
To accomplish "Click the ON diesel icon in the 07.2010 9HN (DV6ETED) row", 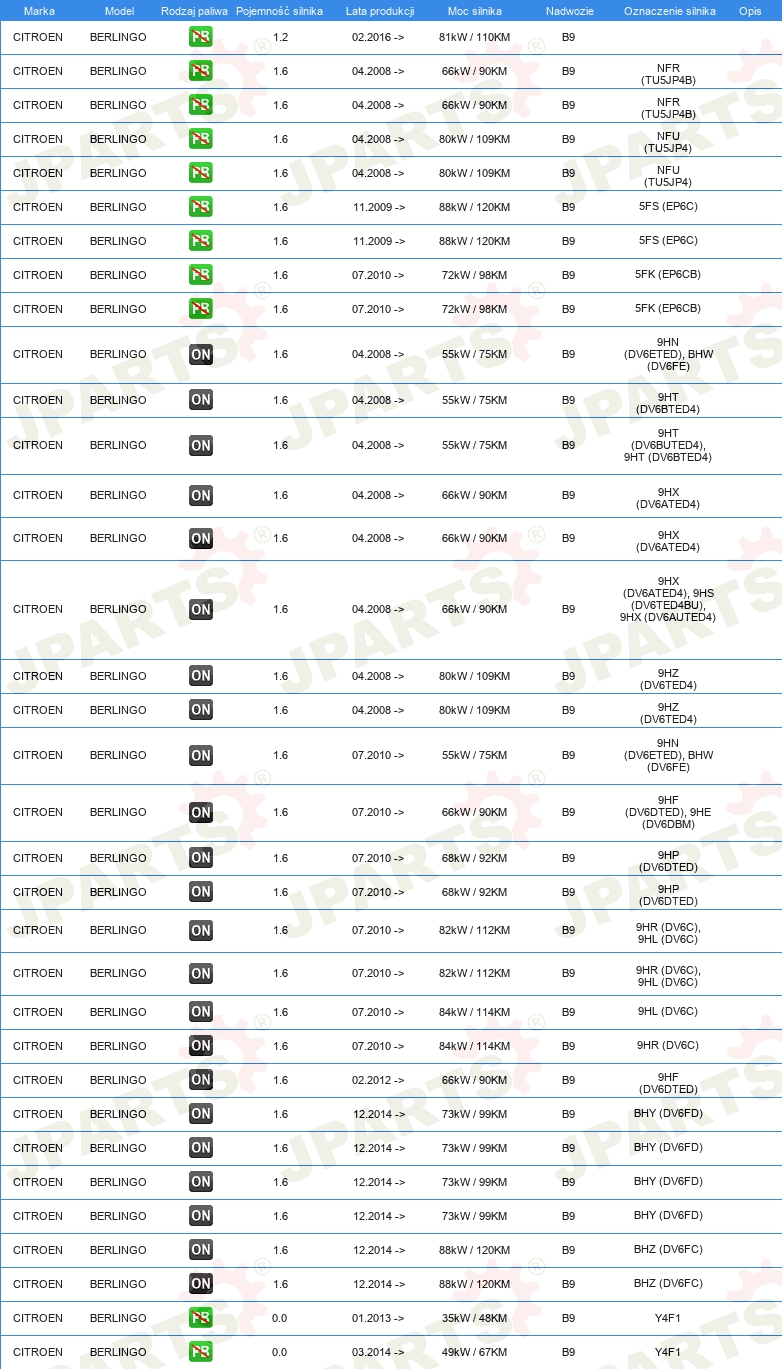I will 201,755.
